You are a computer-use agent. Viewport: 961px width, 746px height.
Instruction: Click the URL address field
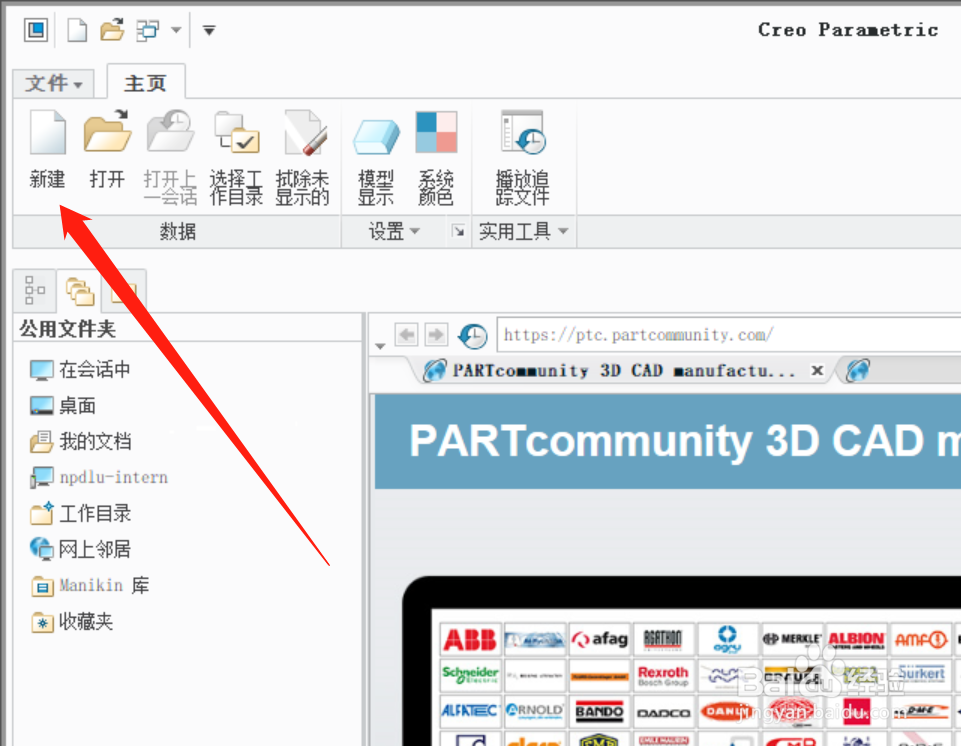point(729,335)
